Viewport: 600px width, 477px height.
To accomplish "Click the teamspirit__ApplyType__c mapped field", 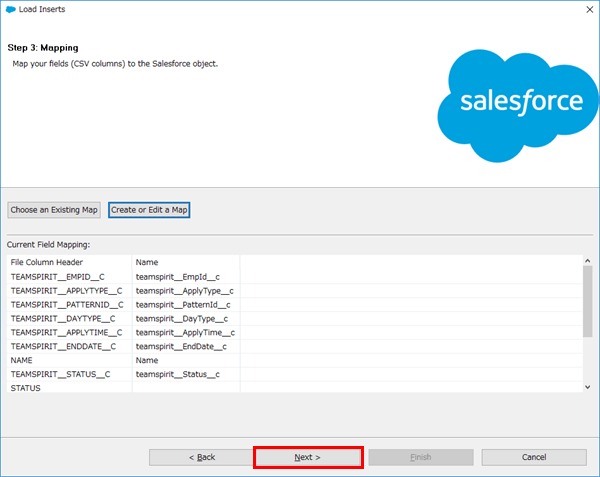I will tap(184, 291).
